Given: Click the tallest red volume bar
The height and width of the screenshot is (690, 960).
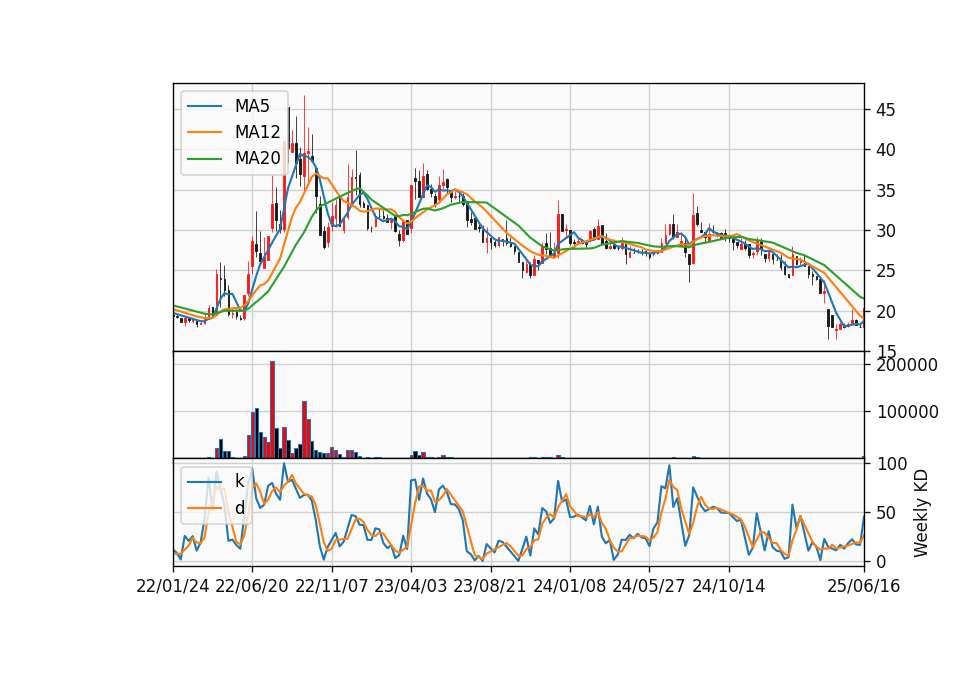Looking at the screenshot, I should click(x=272, y=409).
